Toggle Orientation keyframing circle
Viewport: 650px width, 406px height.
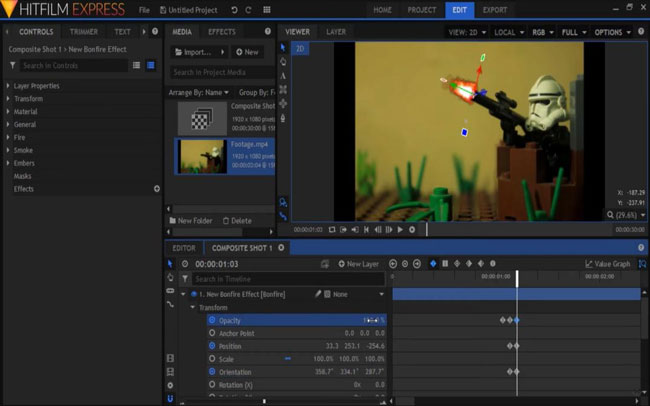pyautogui.click(x=212, y=372)
